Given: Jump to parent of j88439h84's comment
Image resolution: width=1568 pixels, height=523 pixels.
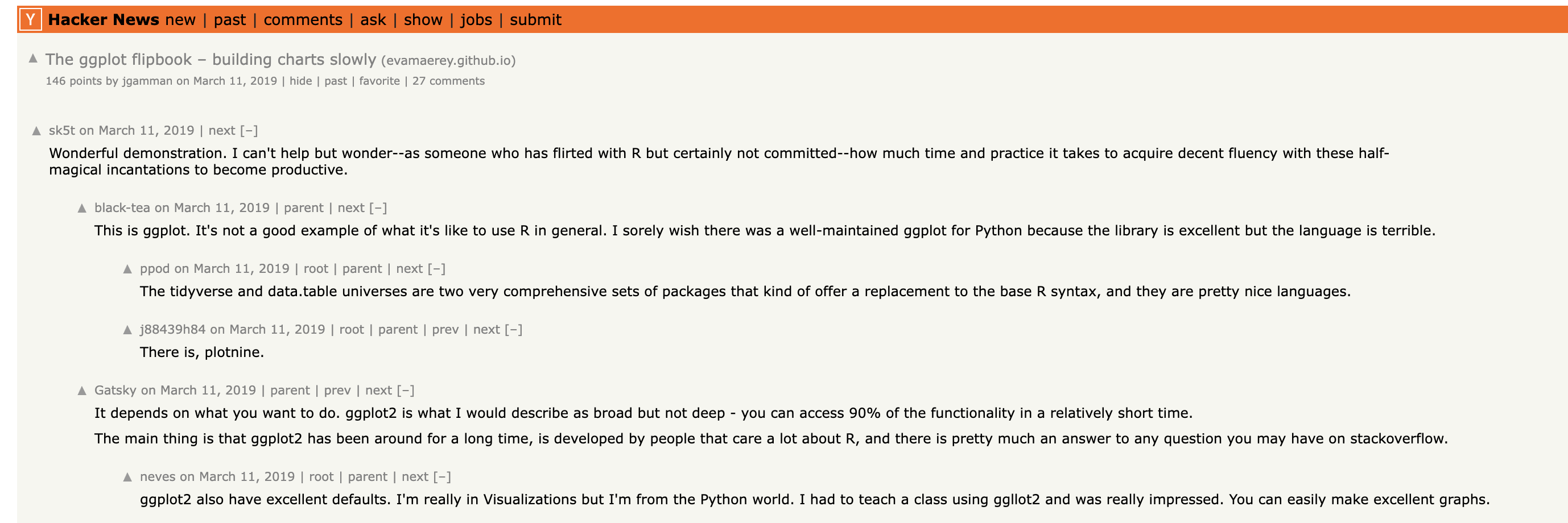Looking at the screenshot, I should pyautogui.click(x=398, y=330).
